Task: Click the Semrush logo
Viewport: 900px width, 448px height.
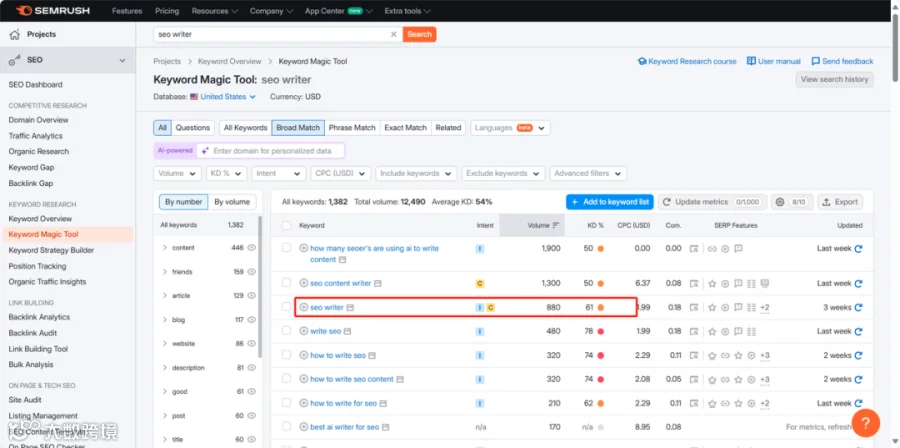Action: point(53,10)
